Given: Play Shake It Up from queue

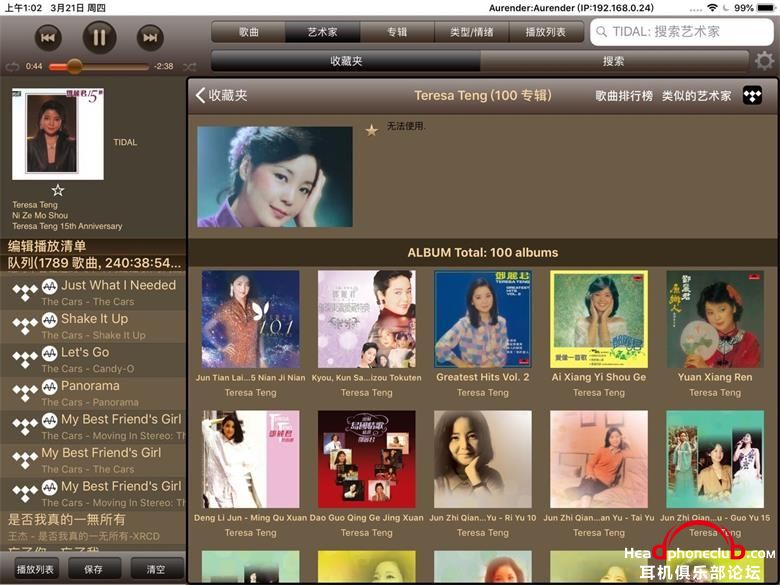Looking at the screenshot, I should click(93, 326).
